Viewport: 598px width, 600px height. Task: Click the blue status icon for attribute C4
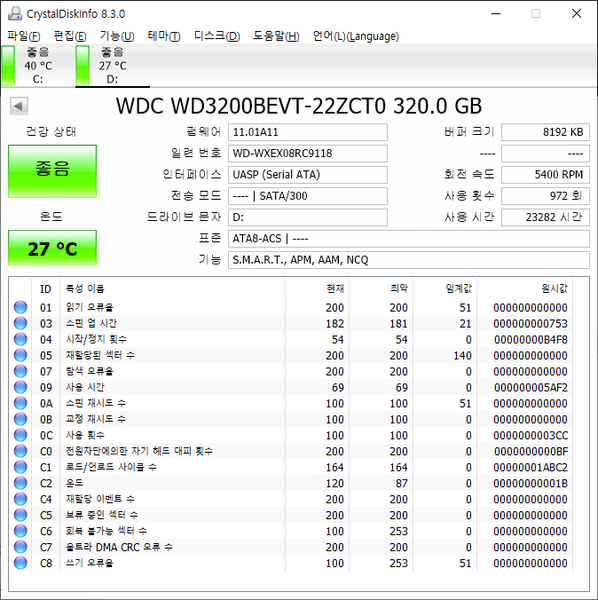[x=20, y=499]
